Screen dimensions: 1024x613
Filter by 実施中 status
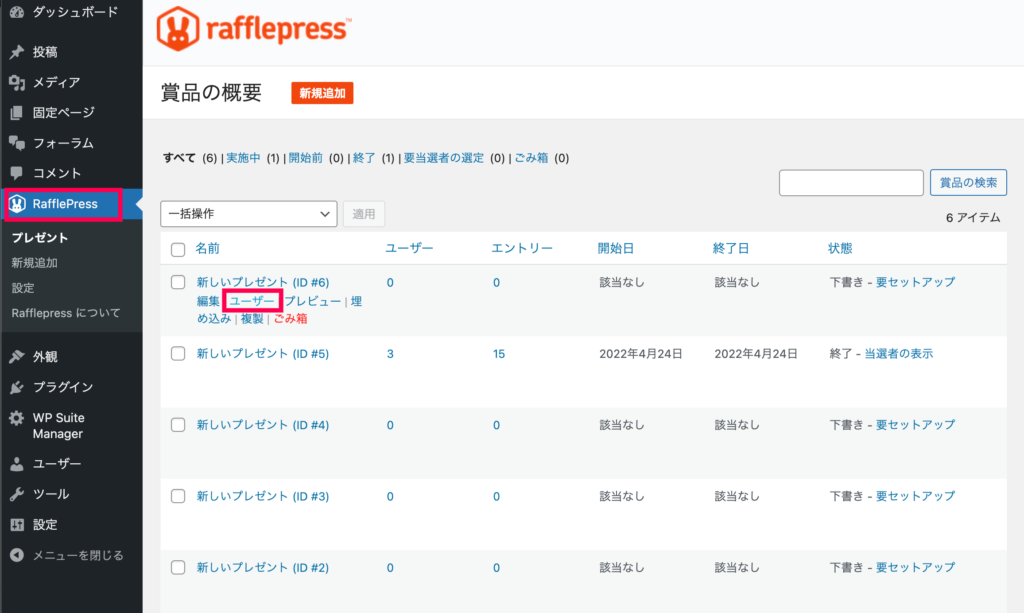pos(243,158)
